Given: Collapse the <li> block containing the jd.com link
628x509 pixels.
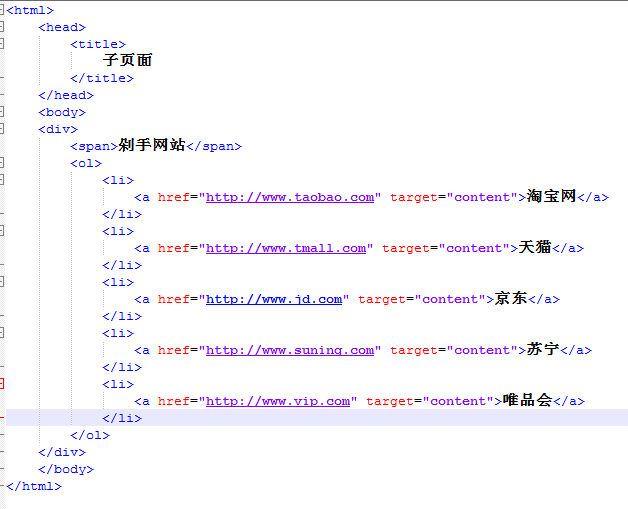Looking at the screenshot, I should (x=1, y=282).
